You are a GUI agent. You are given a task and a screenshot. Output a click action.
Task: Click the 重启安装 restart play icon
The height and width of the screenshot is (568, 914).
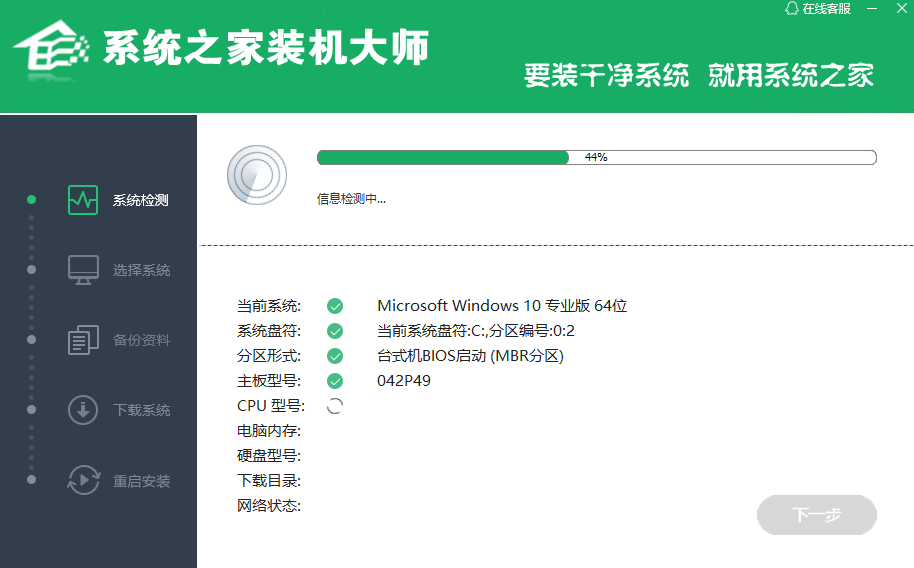tap(83, 480)
